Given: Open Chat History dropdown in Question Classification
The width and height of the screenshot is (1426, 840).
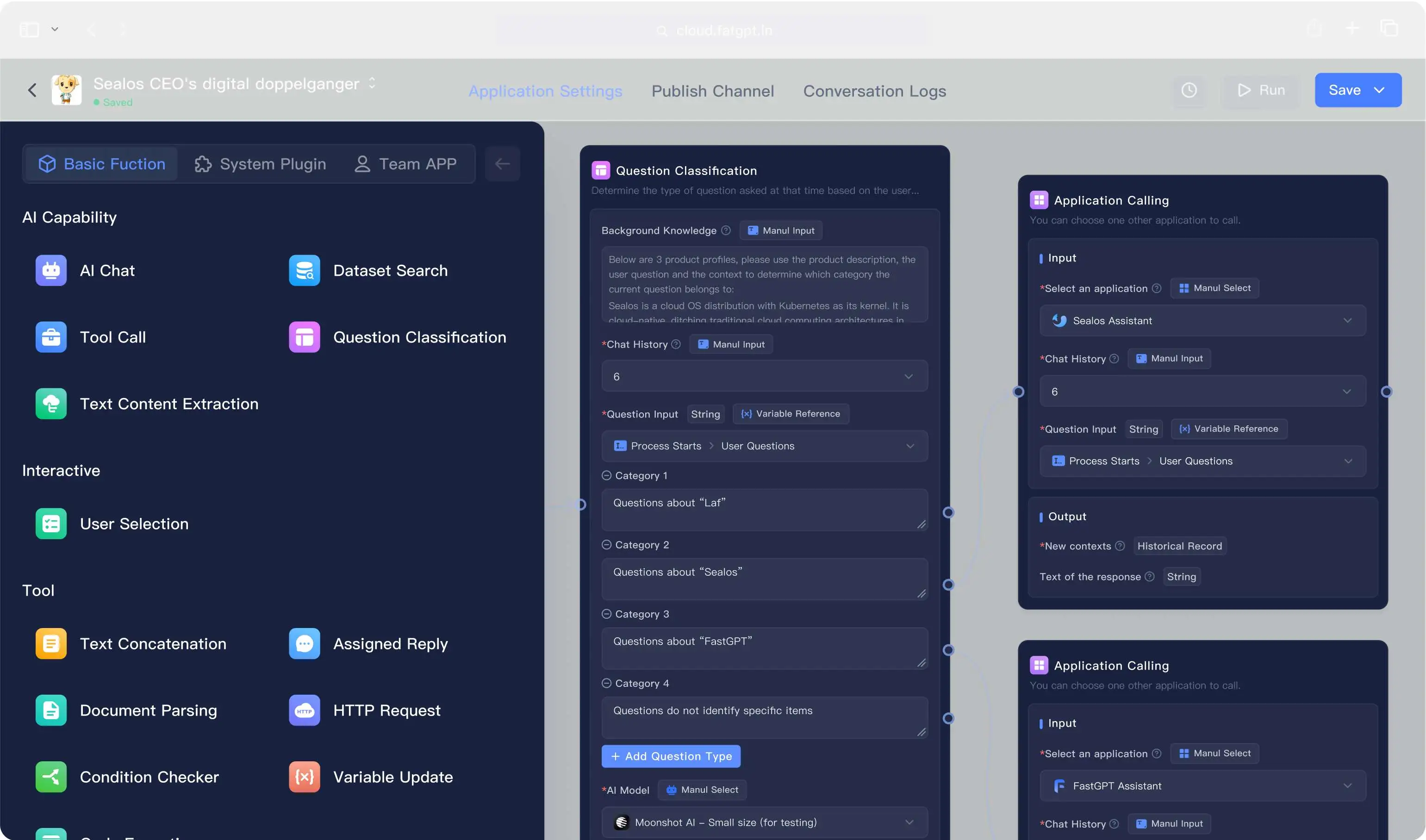Looking at the screenshot, I should pos(764,376).
